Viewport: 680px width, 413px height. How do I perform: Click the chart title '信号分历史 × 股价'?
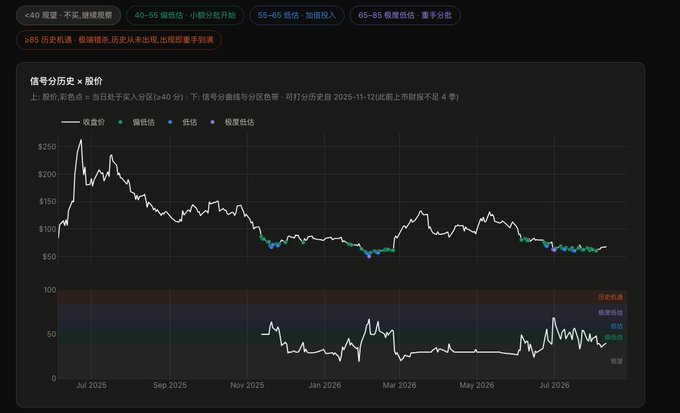pos(66,81)
